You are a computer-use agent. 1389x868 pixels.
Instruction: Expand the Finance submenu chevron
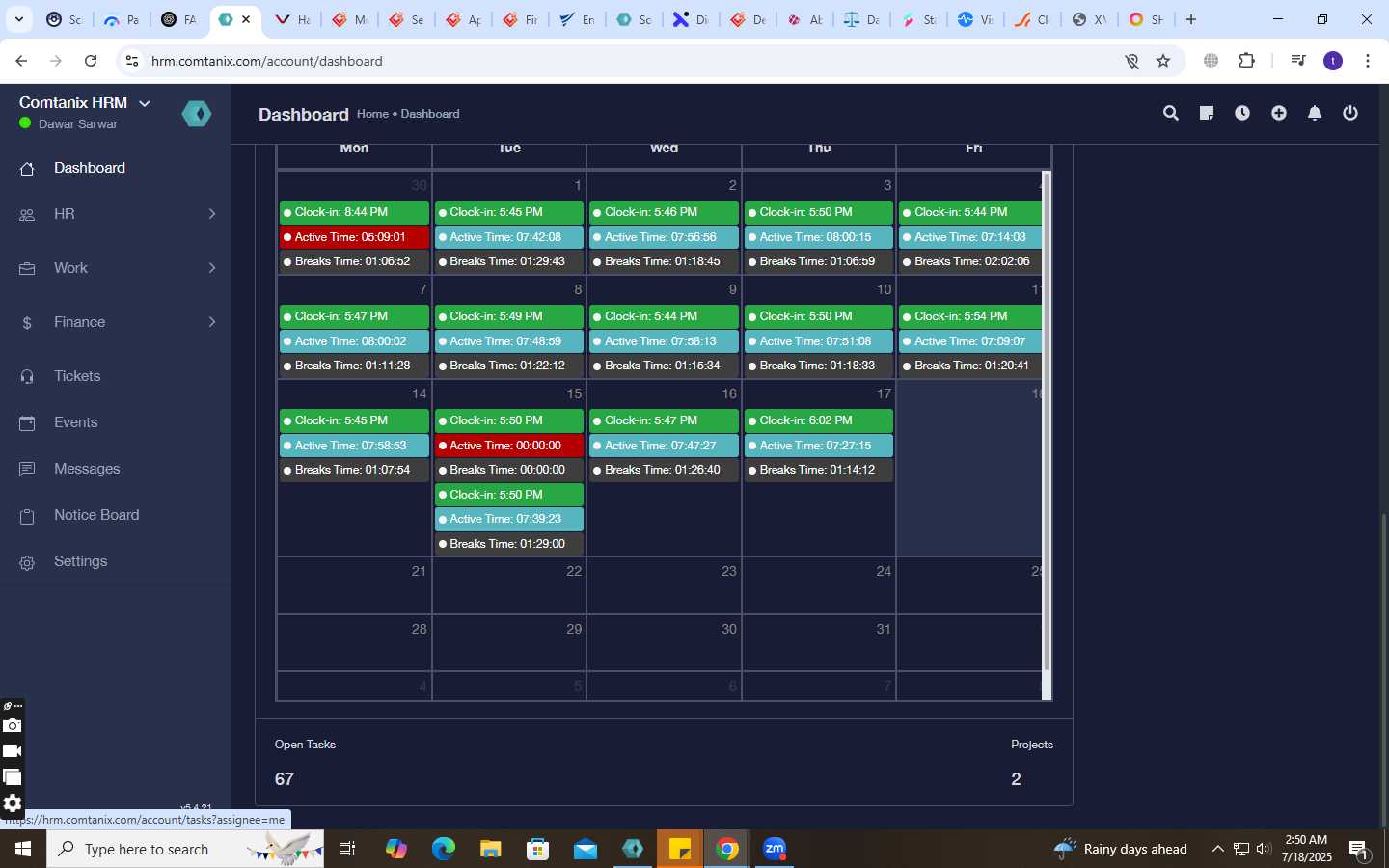tap(212, 322)
